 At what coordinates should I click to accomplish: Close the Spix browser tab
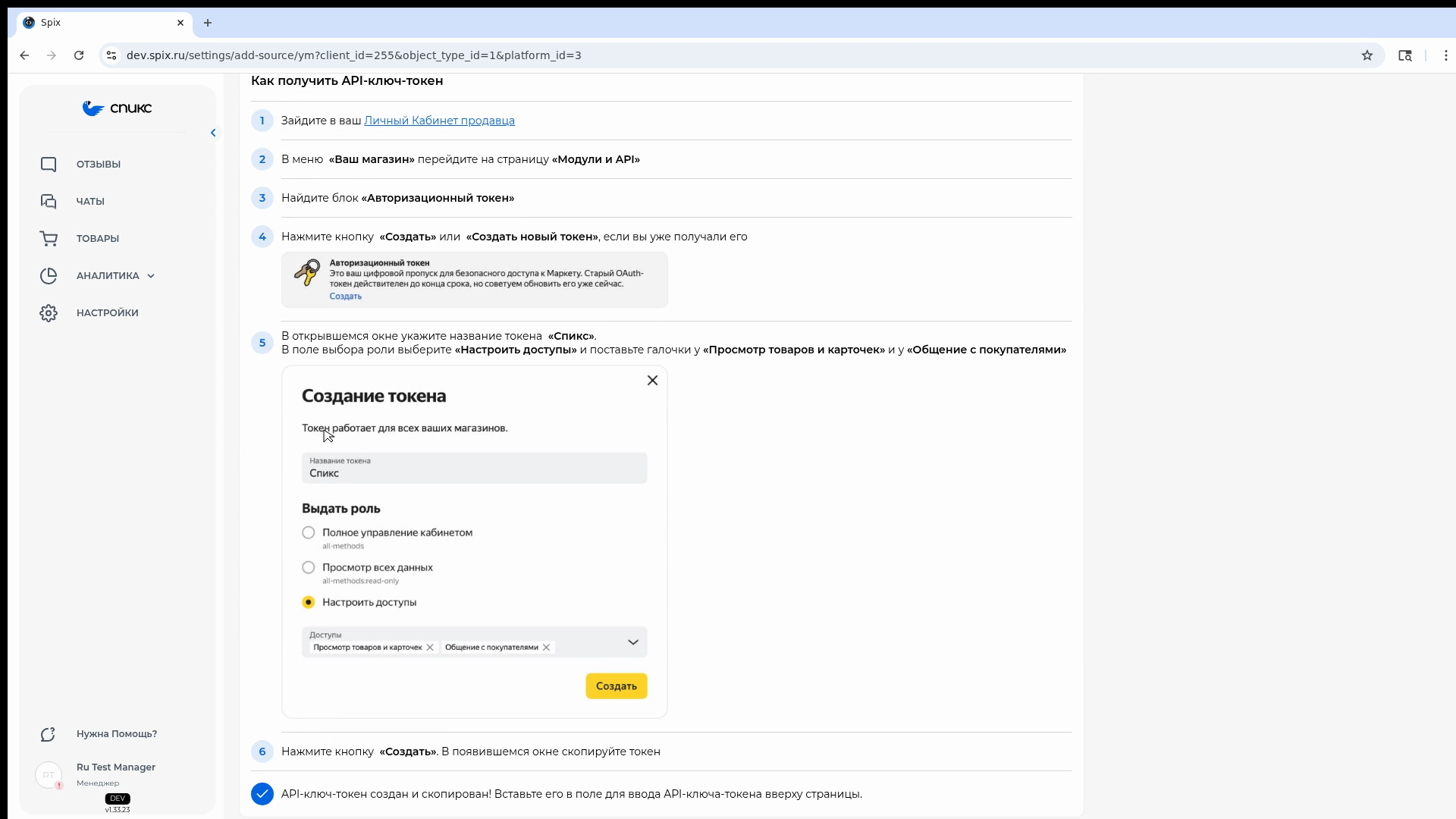180,23
